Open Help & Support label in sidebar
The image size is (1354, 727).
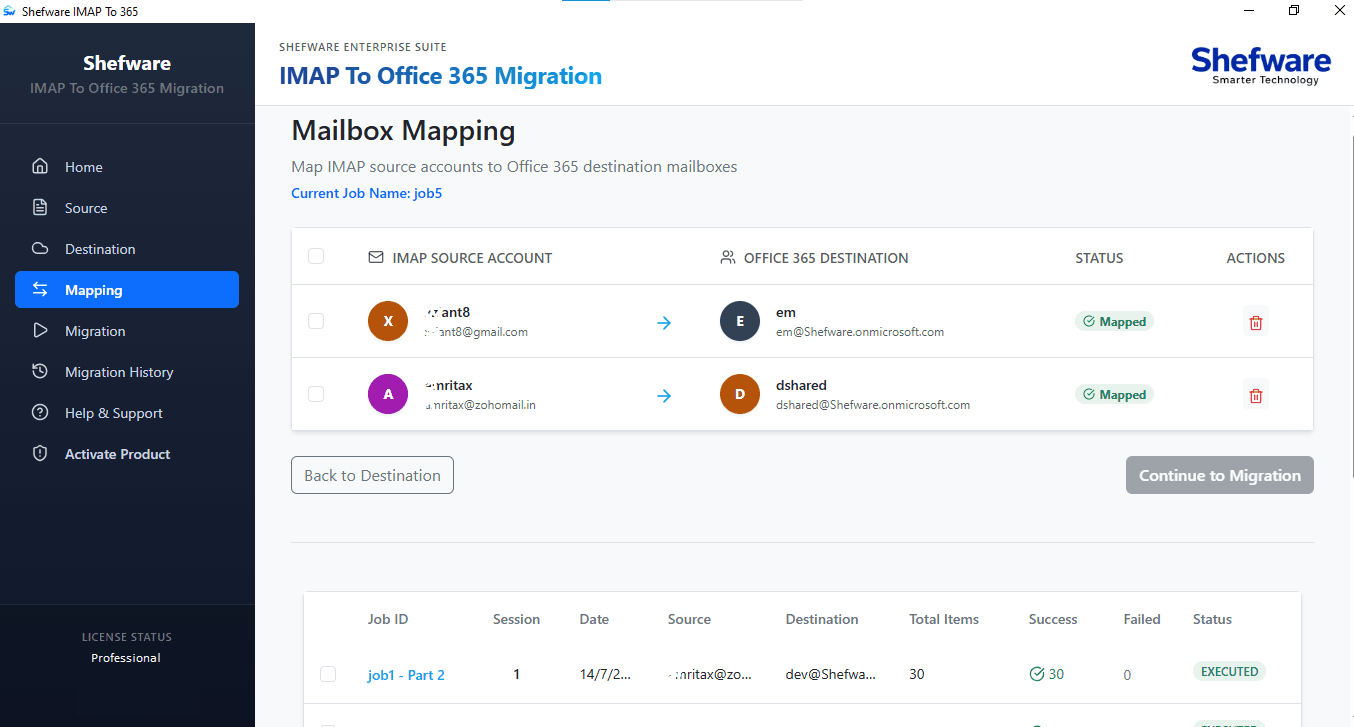click(x=114, y=413)
